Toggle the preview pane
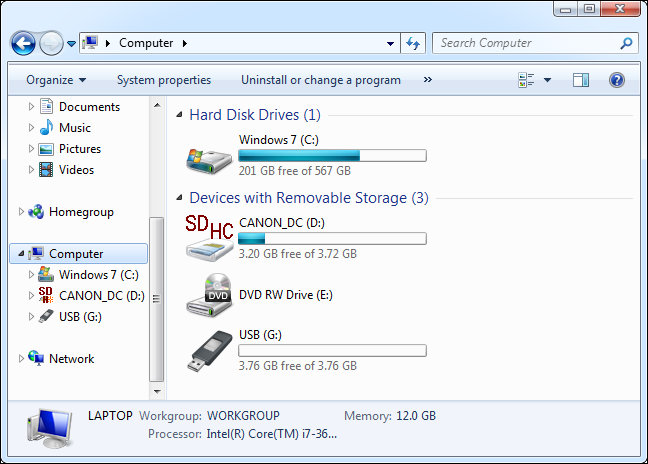 click(x=581, y=80)
